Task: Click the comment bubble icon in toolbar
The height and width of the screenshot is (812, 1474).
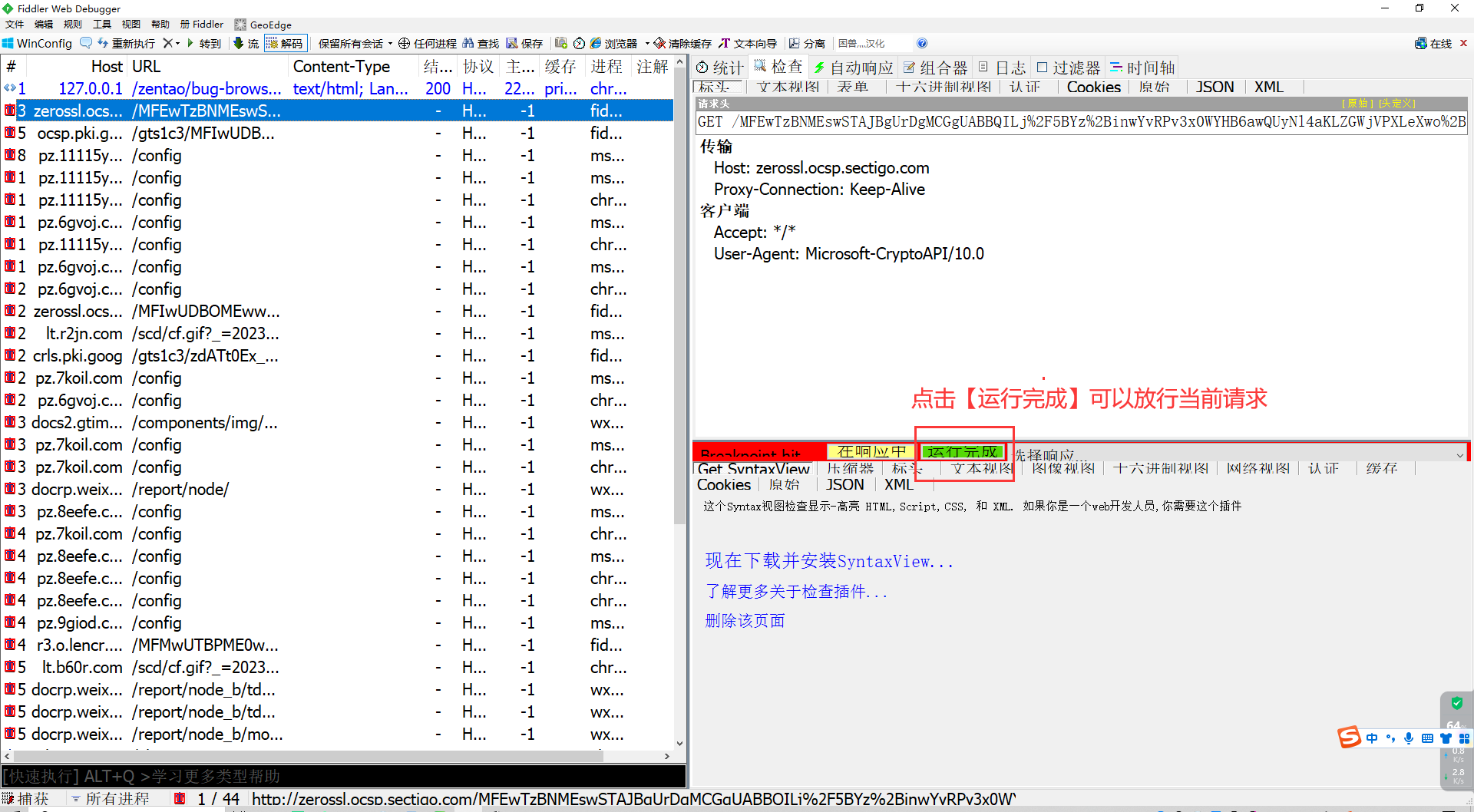Action: tap(86, 43)
